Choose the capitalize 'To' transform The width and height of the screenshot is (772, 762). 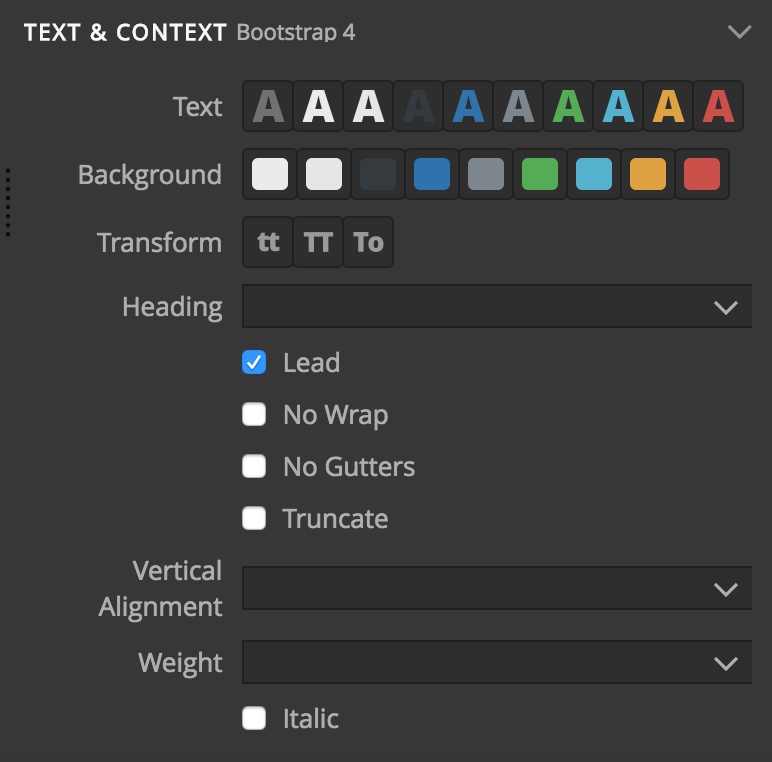[x=368, y=242]
